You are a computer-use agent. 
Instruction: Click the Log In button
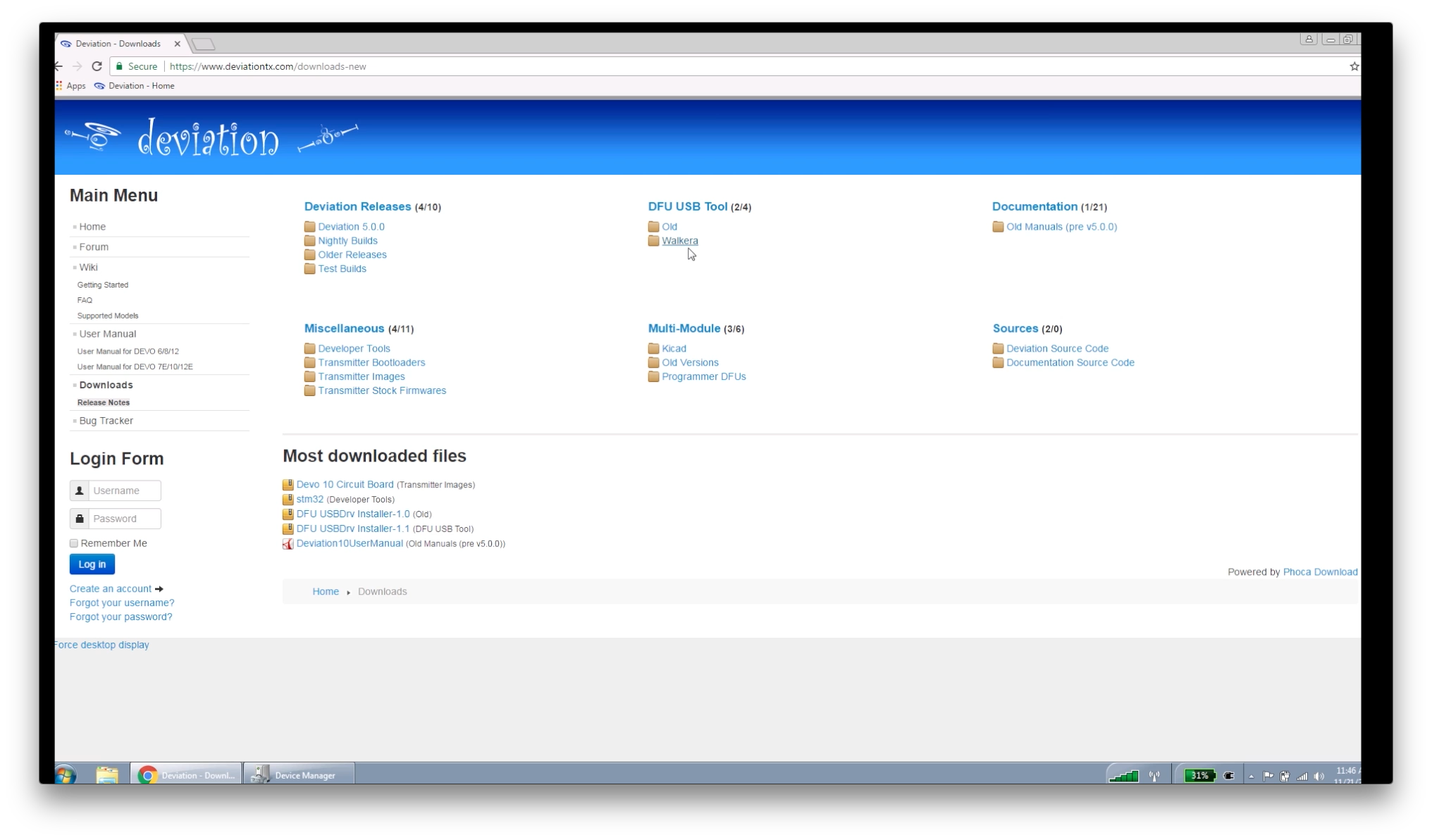click(91, 564)
